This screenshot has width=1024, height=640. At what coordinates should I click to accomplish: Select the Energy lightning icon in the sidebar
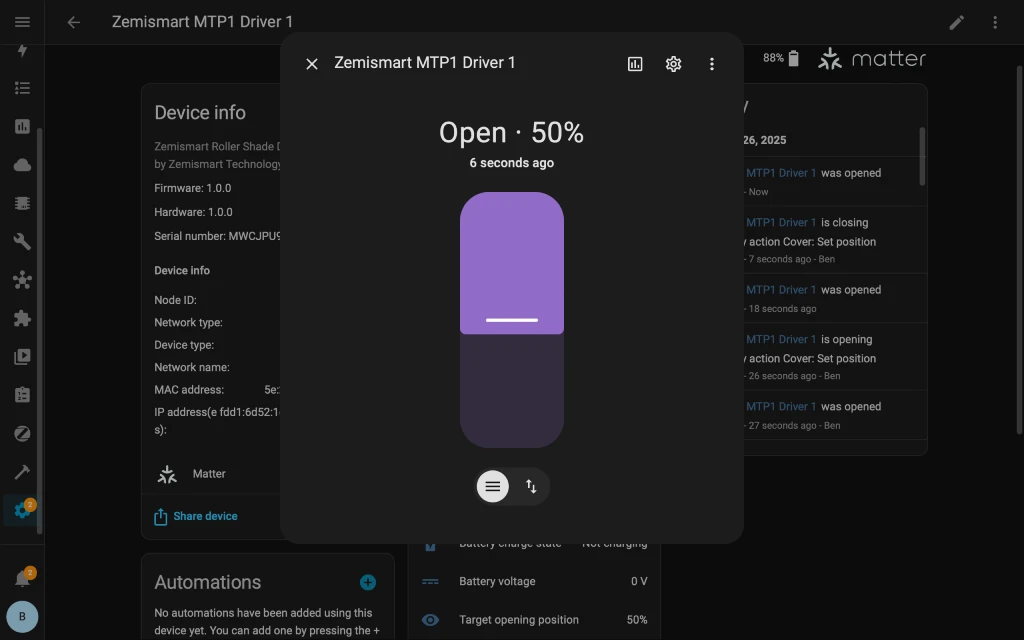coord(22,50)
